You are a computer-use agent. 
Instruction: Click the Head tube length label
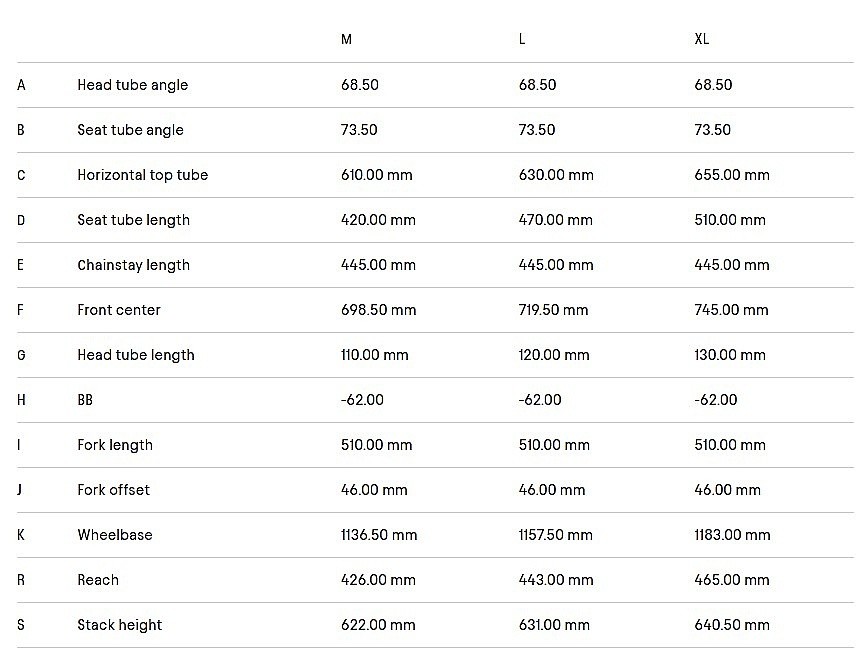click(x=136, y=355)
